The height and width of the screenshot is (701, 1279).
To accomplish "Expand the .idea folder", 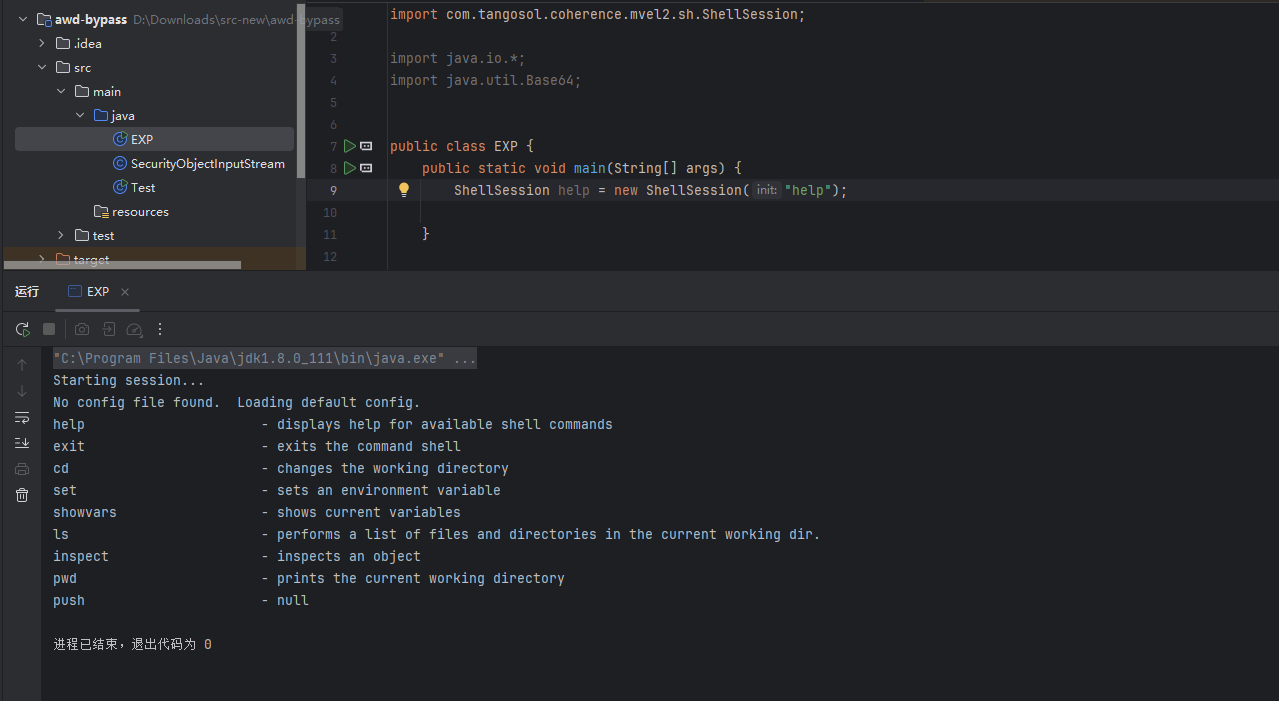I will pos(42,43).
